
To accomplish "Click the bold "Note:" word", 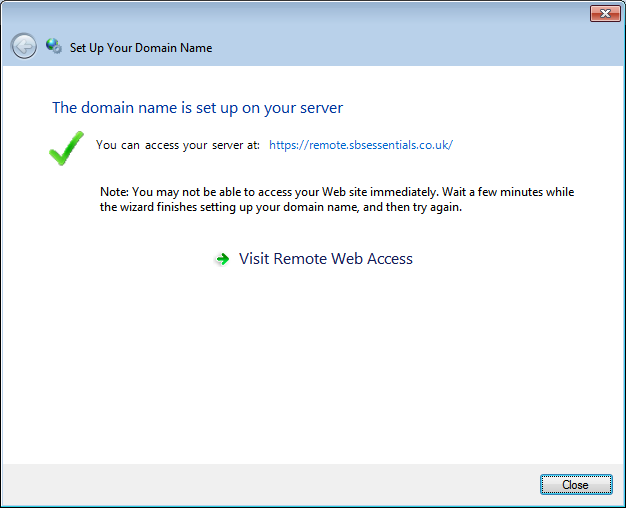I will [115, 192].
